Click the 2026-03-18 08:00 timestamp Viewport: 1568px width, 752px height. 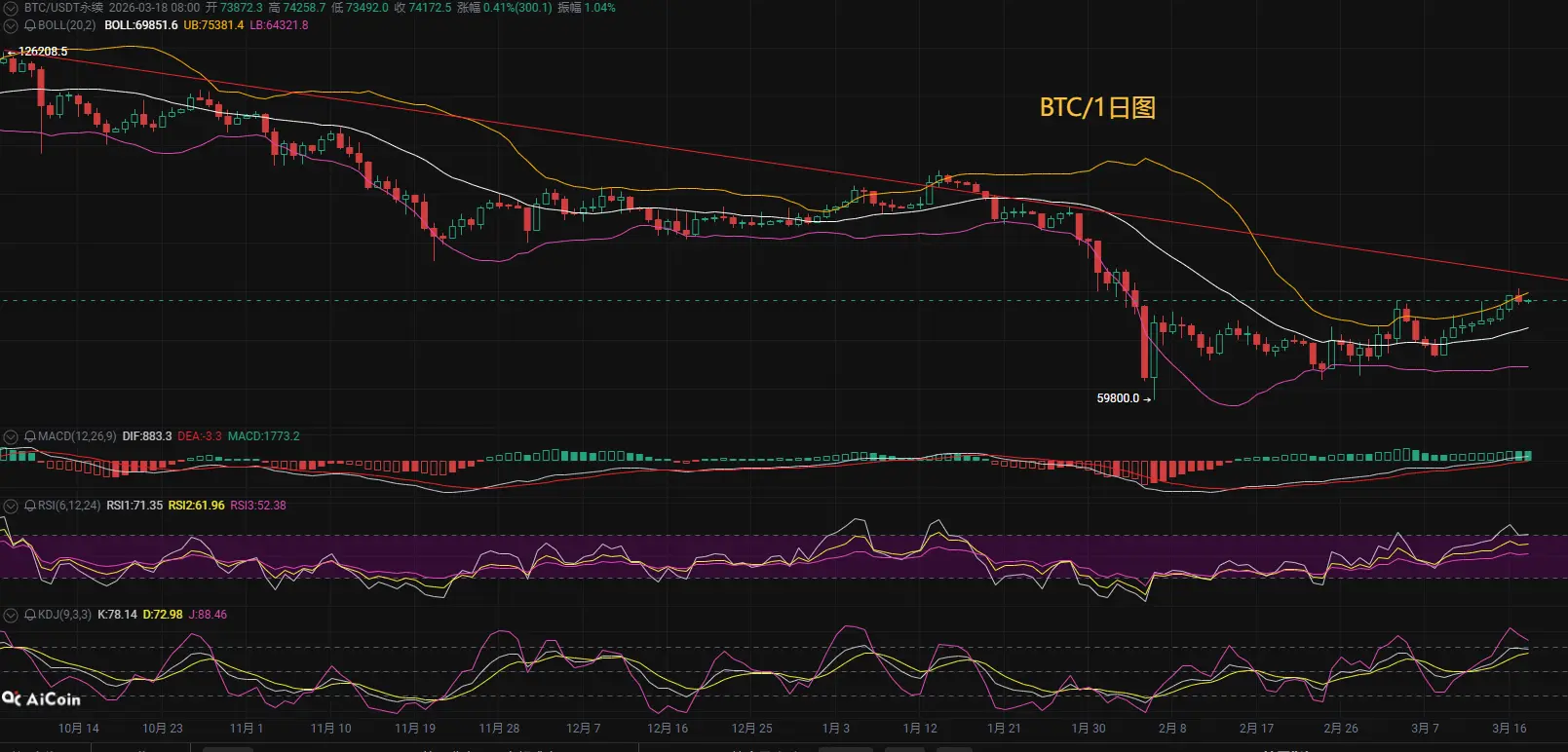click(154, 7)
